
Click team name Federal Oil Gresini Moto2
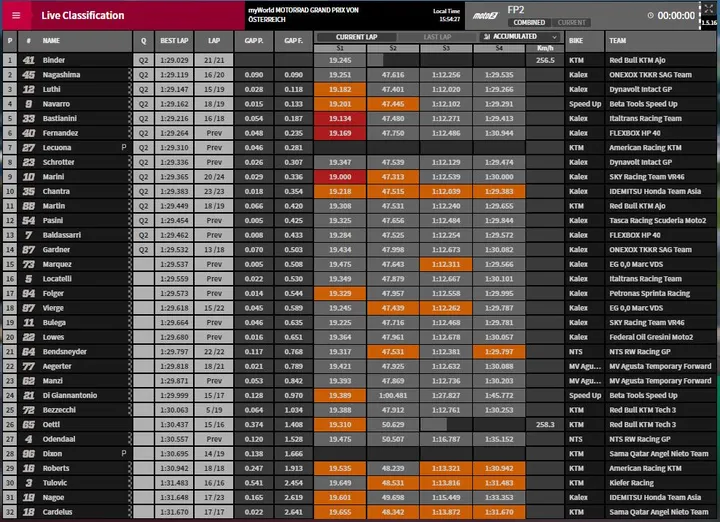651,337
